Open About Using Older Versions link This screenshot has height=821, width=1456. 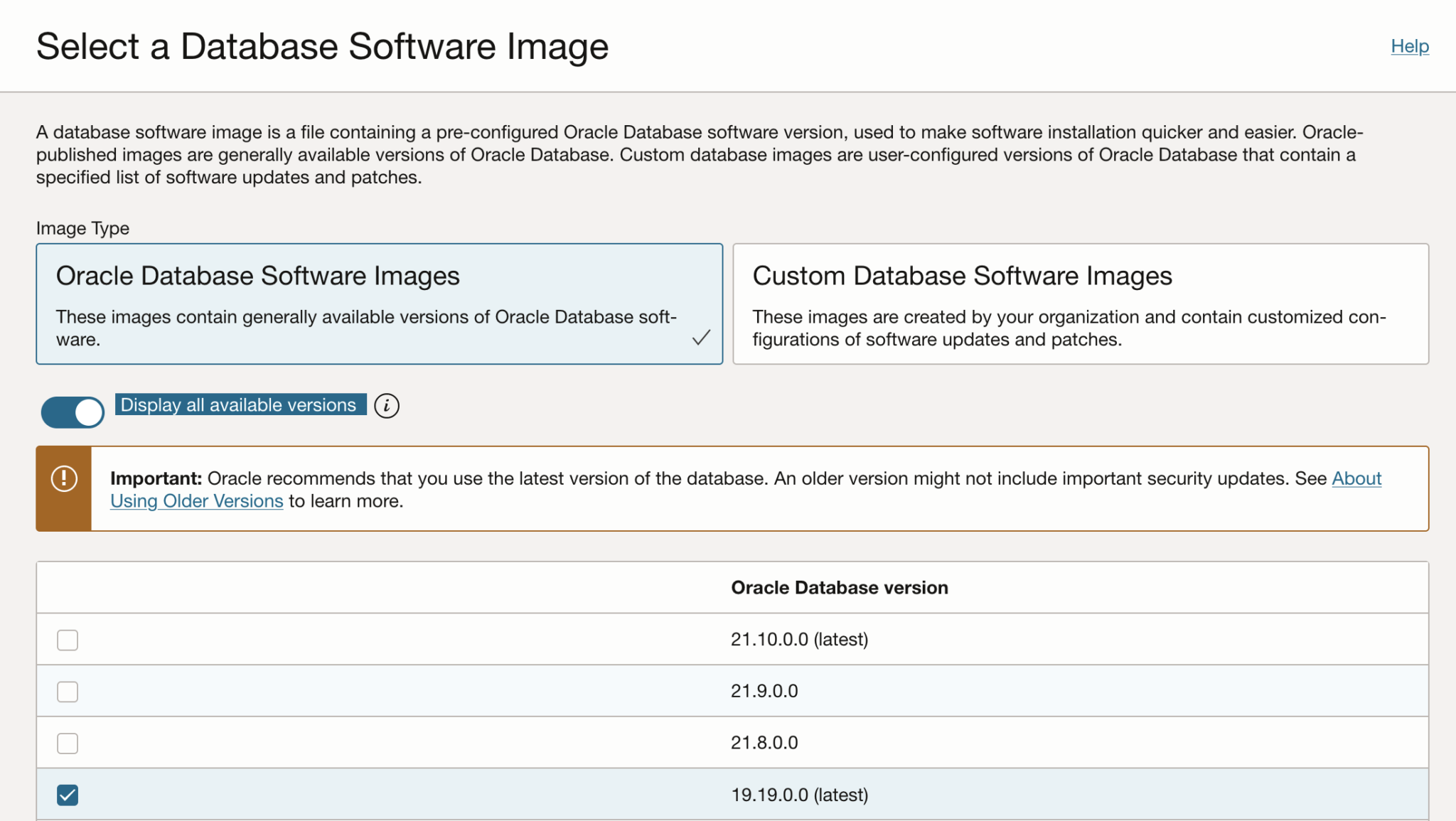click(x=197, y=501)
